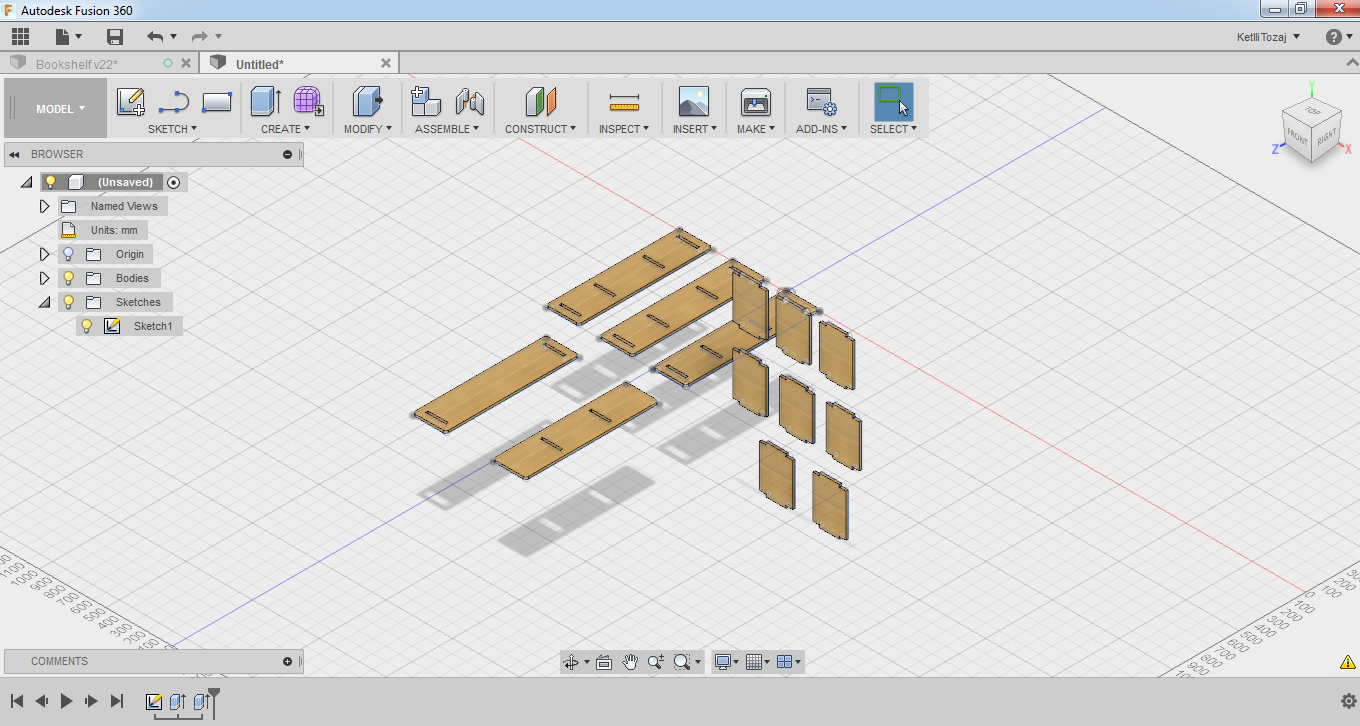The width and height of the screenshot is (1360, 726).
Task: Open the CREATE menu
Action: point(285,129)
